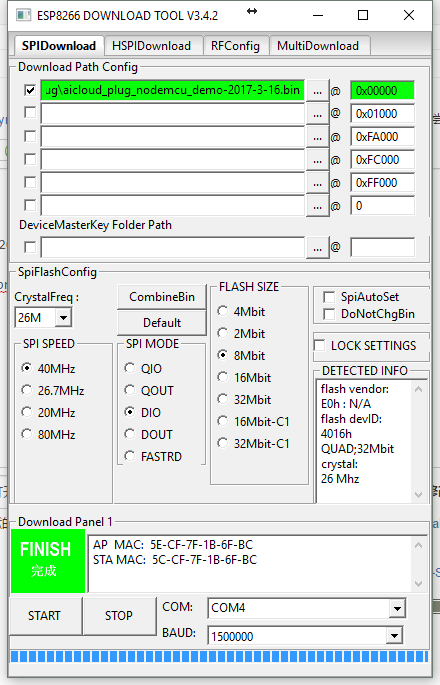The height and width of the screenshot is (685, 440).
Task: Click the Default button
Action: 162,323
